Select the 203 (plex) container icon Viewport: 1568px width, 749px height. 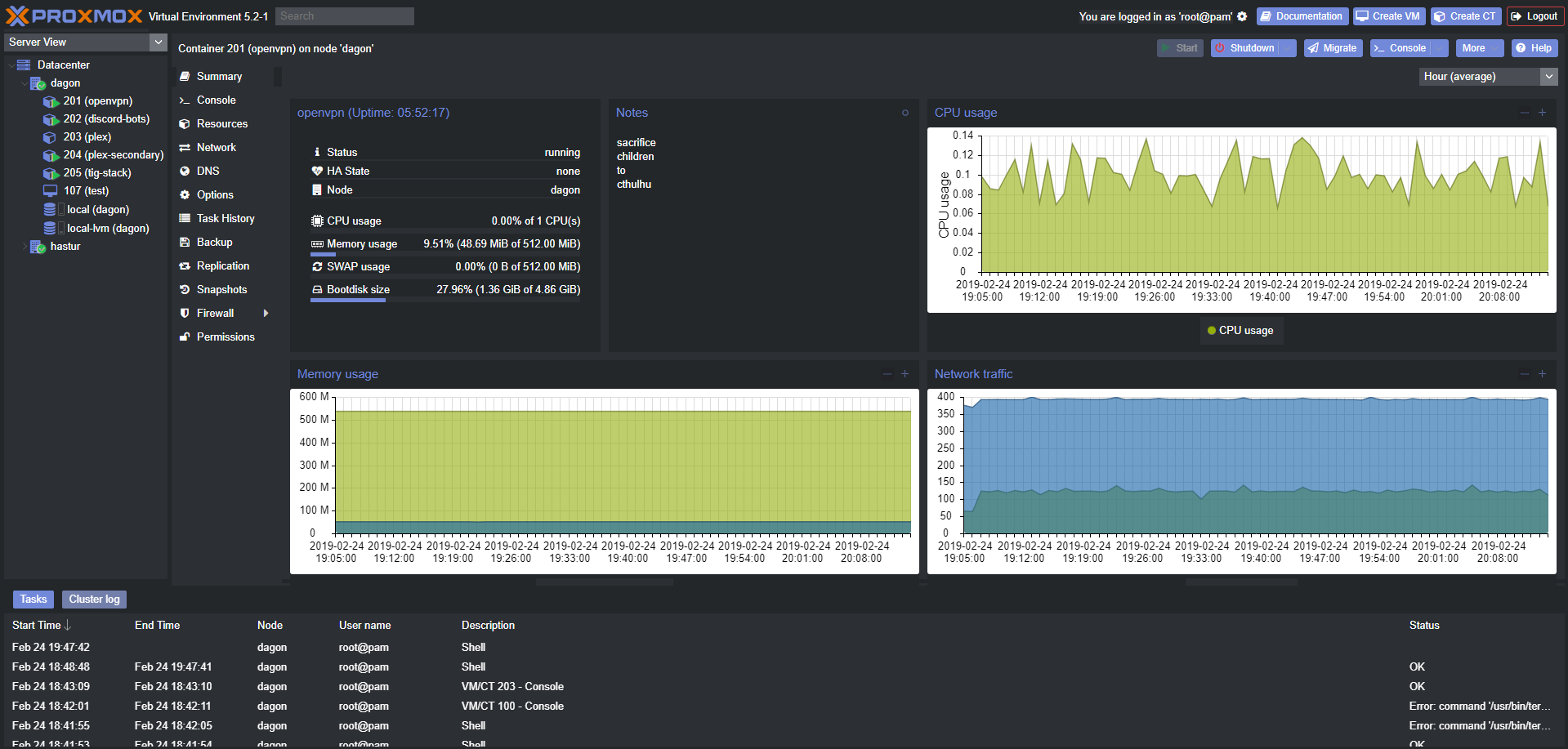[x=51, y=137]
